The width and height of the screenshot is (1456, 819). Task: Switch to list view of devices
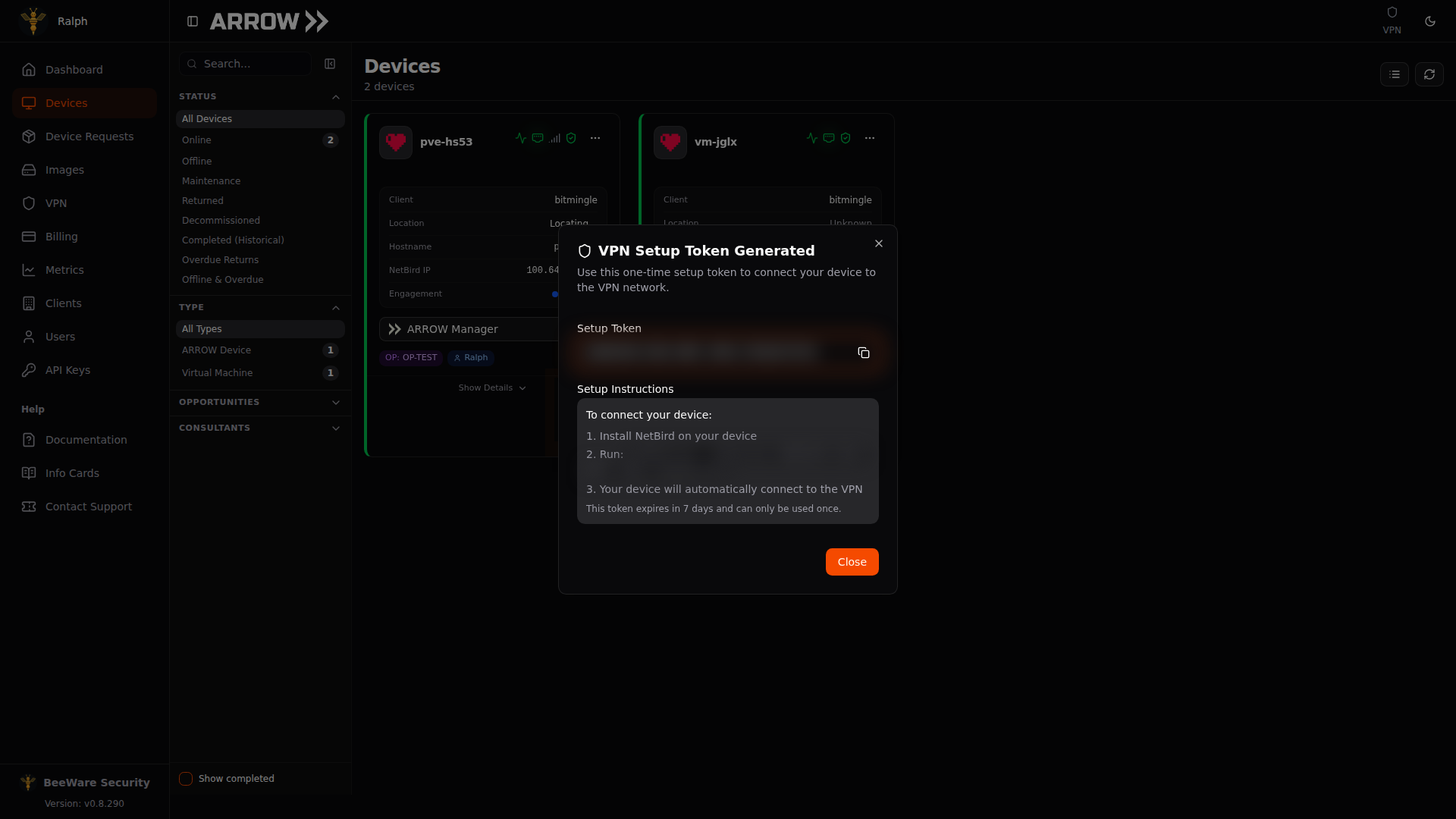pyautogui.click(x=1395, y=74)
